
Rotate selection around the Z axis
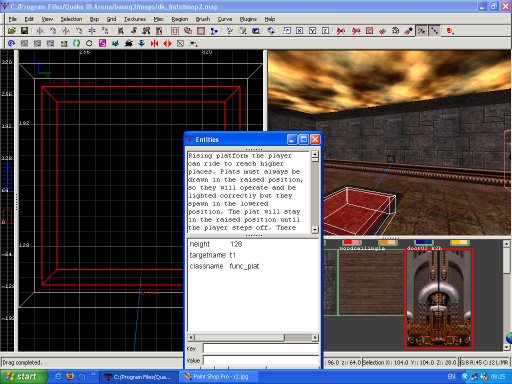[x=105, y=31]
